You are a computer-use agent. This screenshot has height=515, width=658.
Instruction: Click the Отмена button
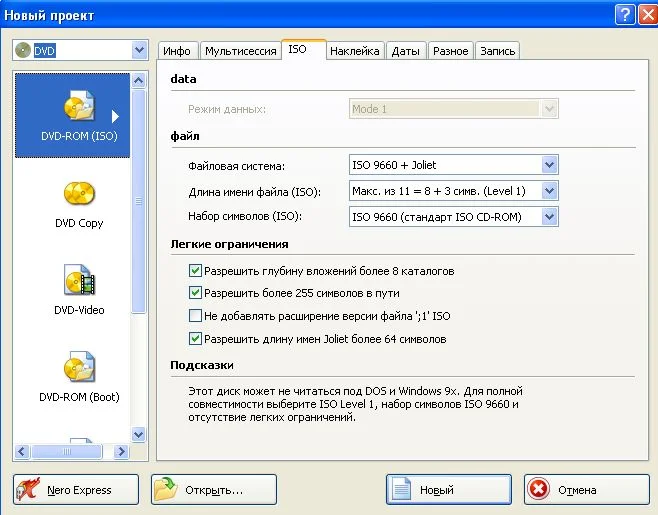587,489
